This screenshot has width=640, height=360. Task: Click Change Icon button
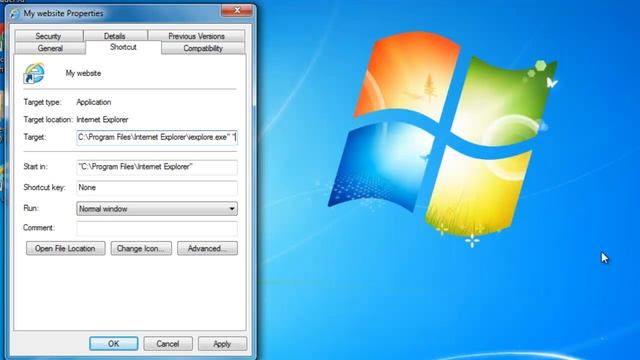141,249
